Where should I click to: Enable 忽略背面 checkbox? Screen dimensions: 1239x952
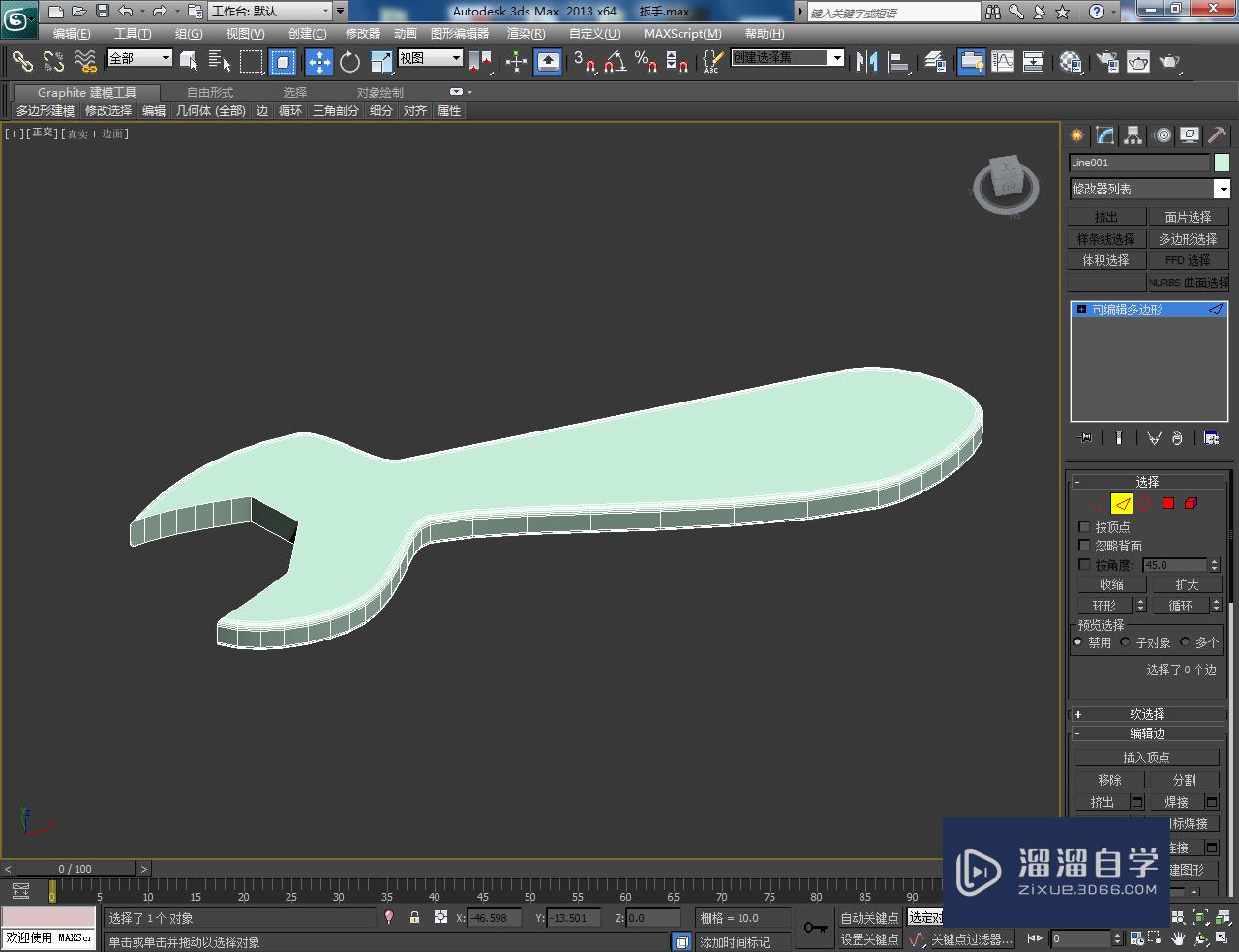click(x=1084, y=546)
